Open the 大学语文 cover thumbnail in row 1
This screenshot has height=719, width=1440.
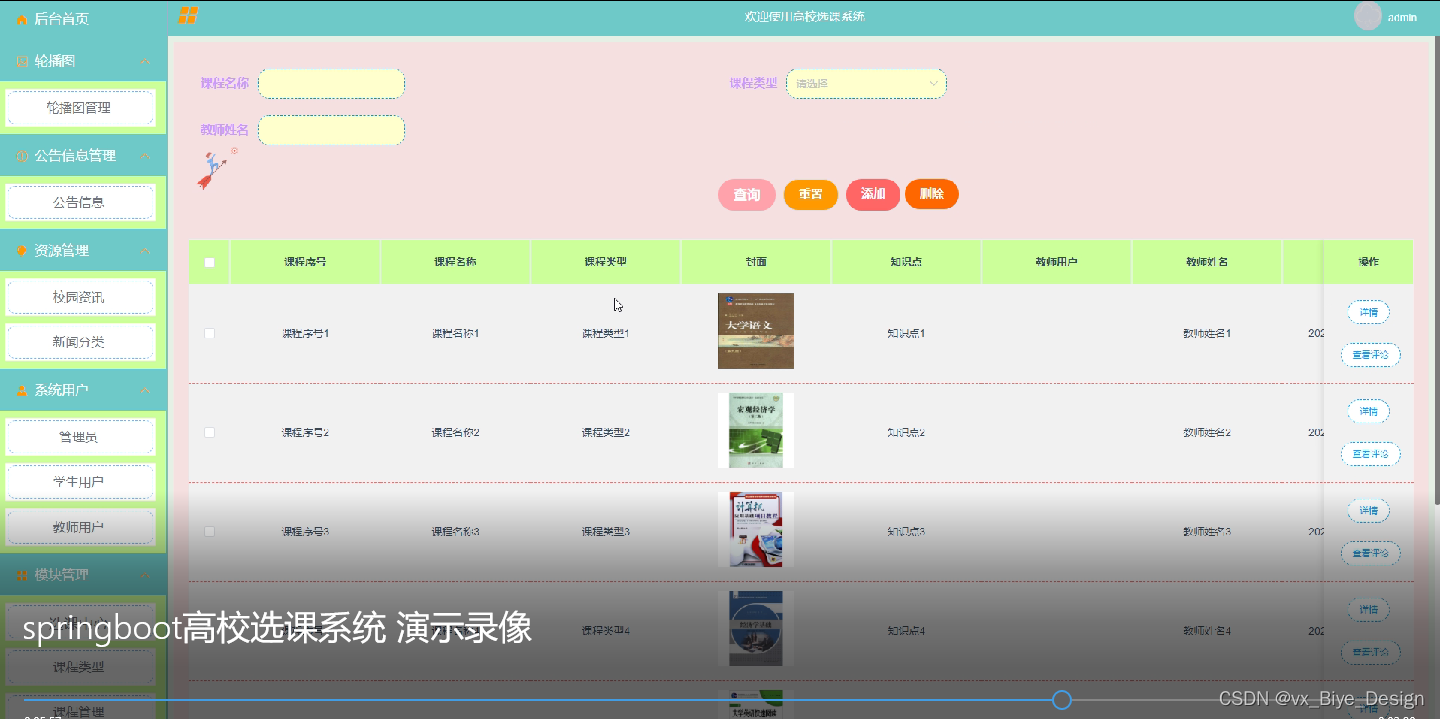click(x=756, y=331)
